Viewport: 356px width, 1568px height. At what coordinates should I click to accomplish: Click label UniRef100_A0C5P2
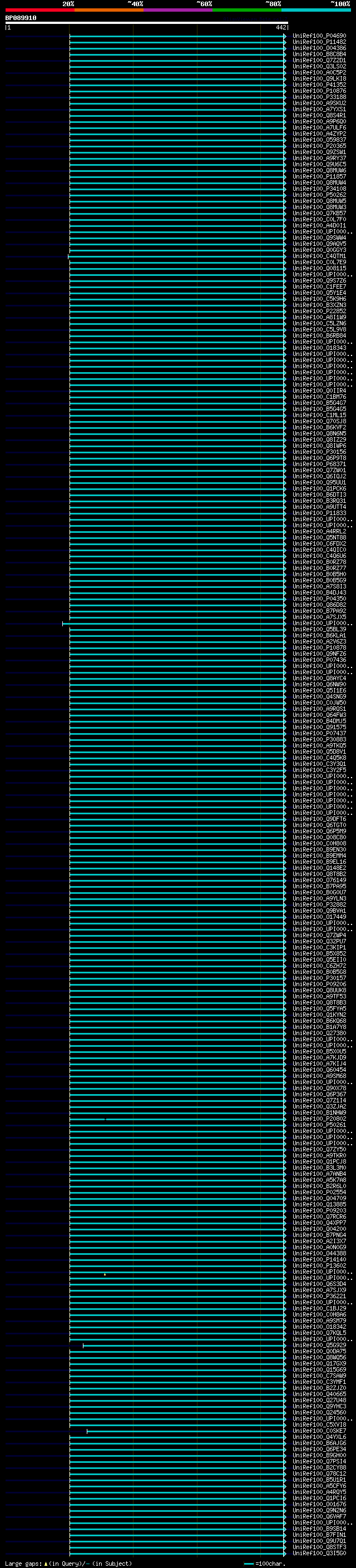coord(319,72)
